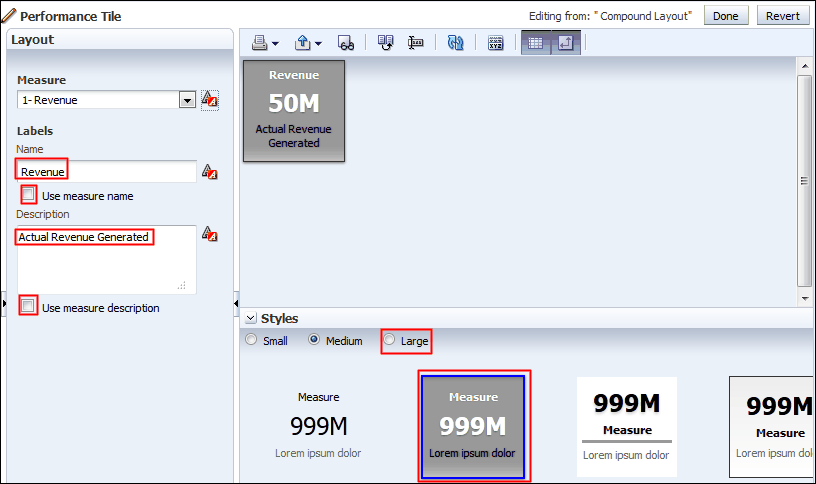Check the Use measure description checkbox
The height and width of the screenshot is (484, 816).
click(28, 305)
